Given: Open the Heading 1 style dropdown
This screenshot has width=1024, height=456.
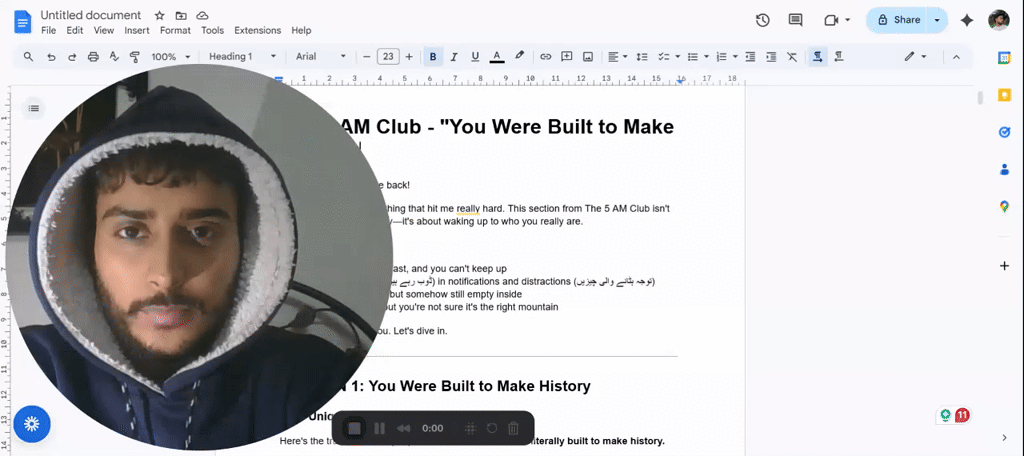Looking at the screenshot, I should [x=242, y=57].
